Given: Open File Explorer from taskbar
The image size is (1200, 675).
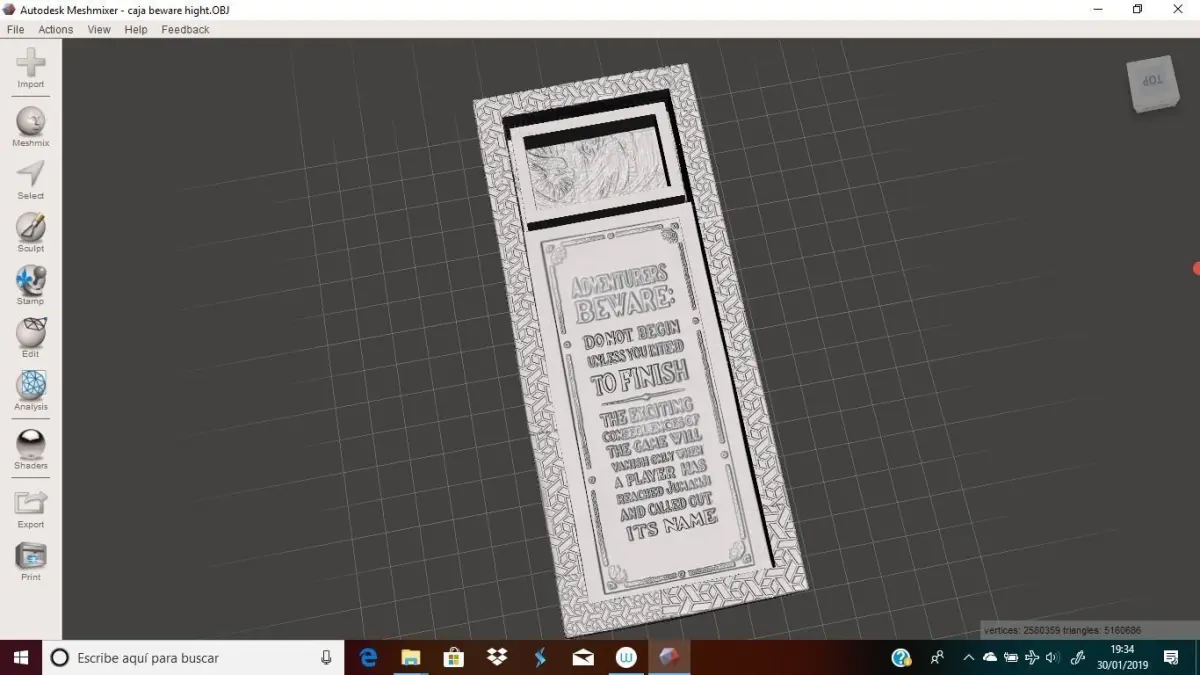Looking at the screenshot, I should click(x=410, y=657).
